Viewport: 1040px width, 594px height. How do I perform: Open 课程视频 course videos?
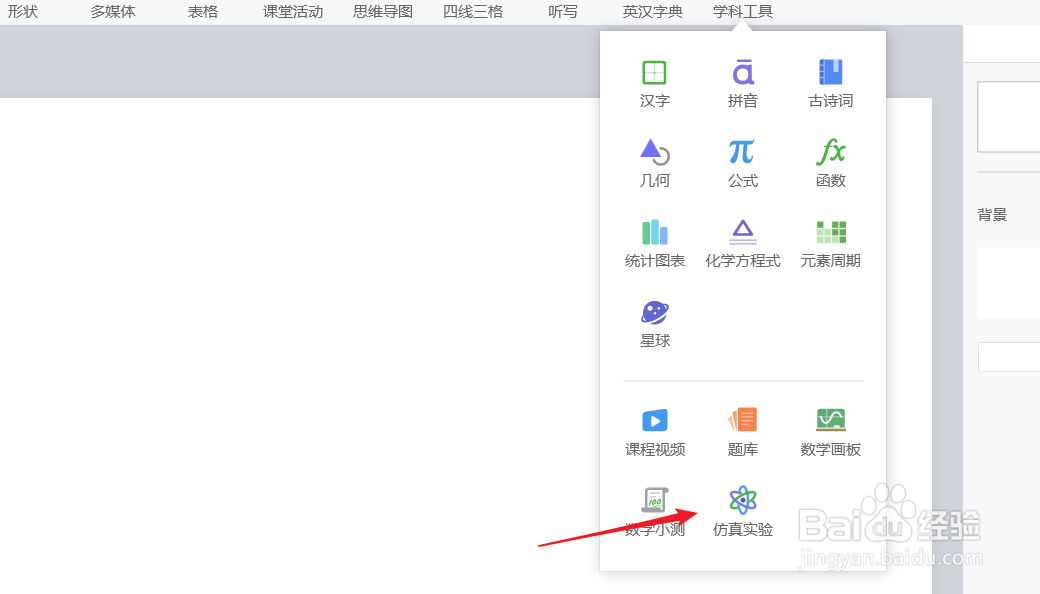pyautogui.click(x=655, y=432)
